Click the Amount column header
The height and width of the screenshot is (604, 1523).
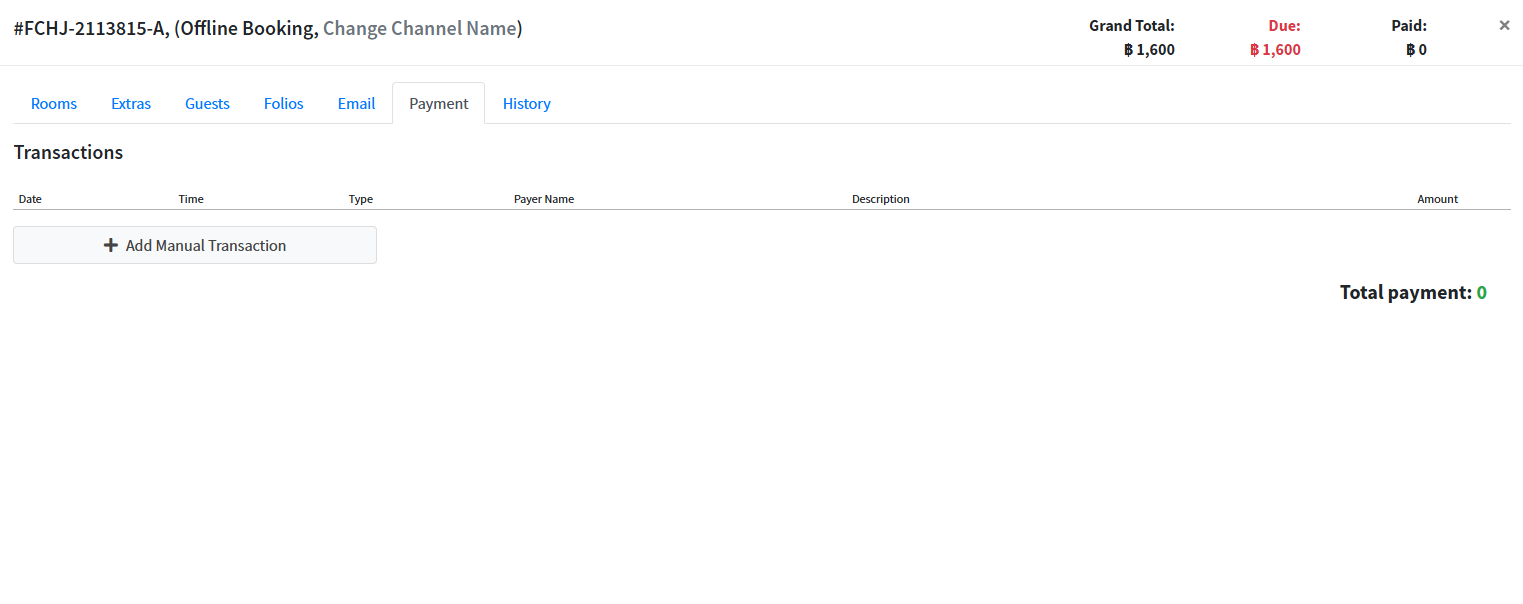[x=1437, y=199]
